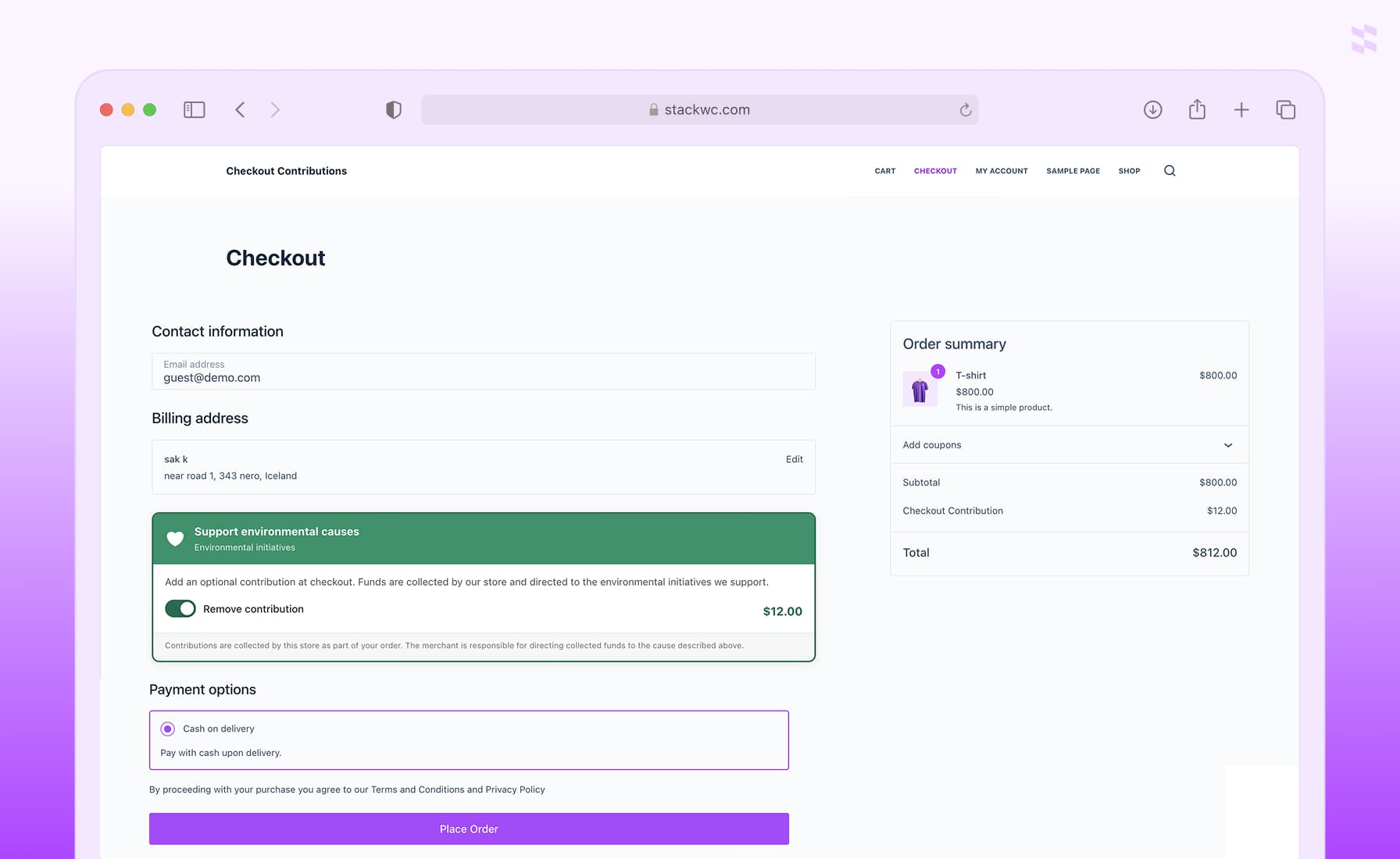Select Cash on delivery radio button
Image resolution: width=1400 pixels, height=859 pixels.
click(167, 729)
